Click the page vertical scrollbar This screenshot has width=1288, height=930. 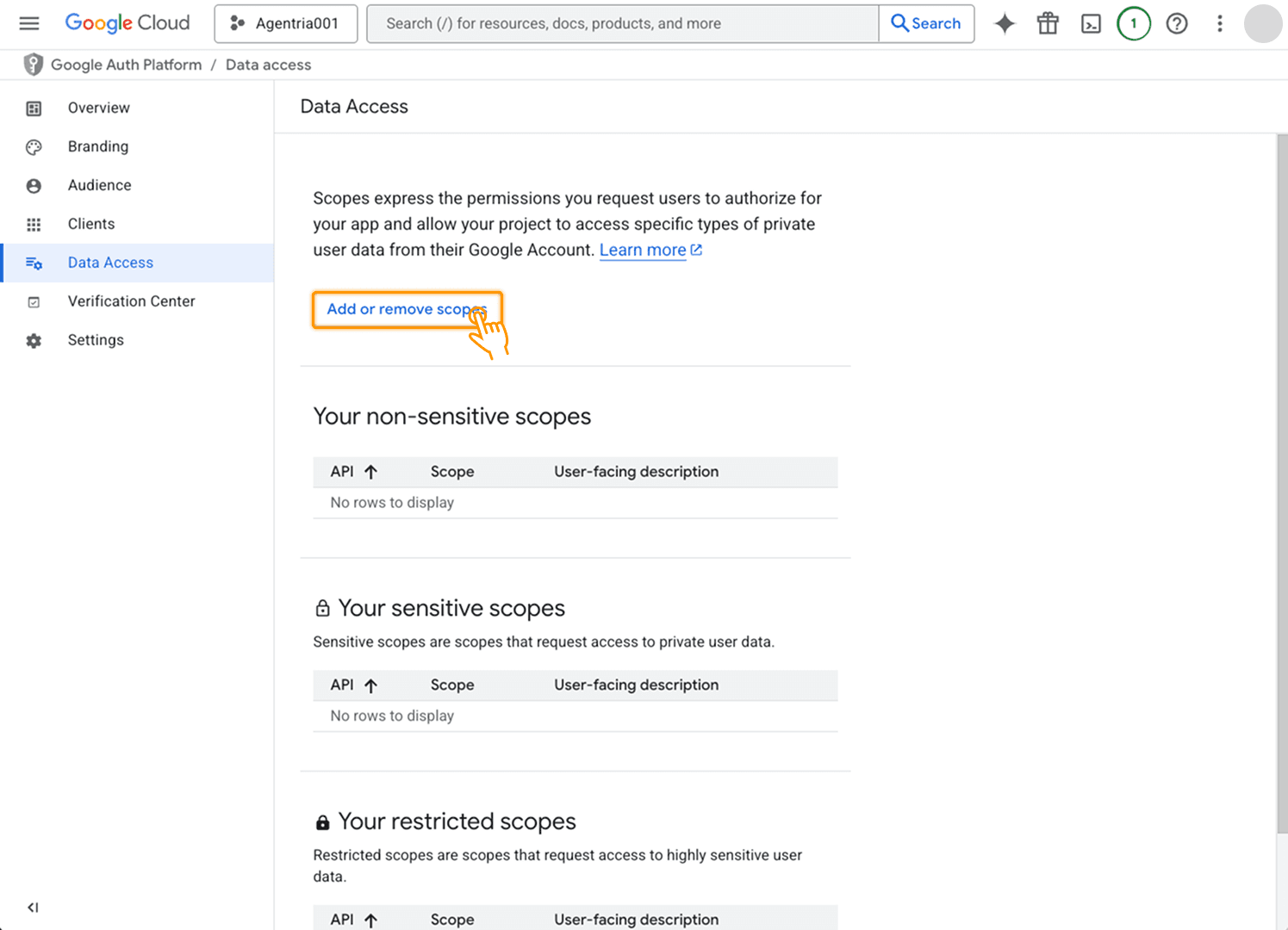(1282, 482)
